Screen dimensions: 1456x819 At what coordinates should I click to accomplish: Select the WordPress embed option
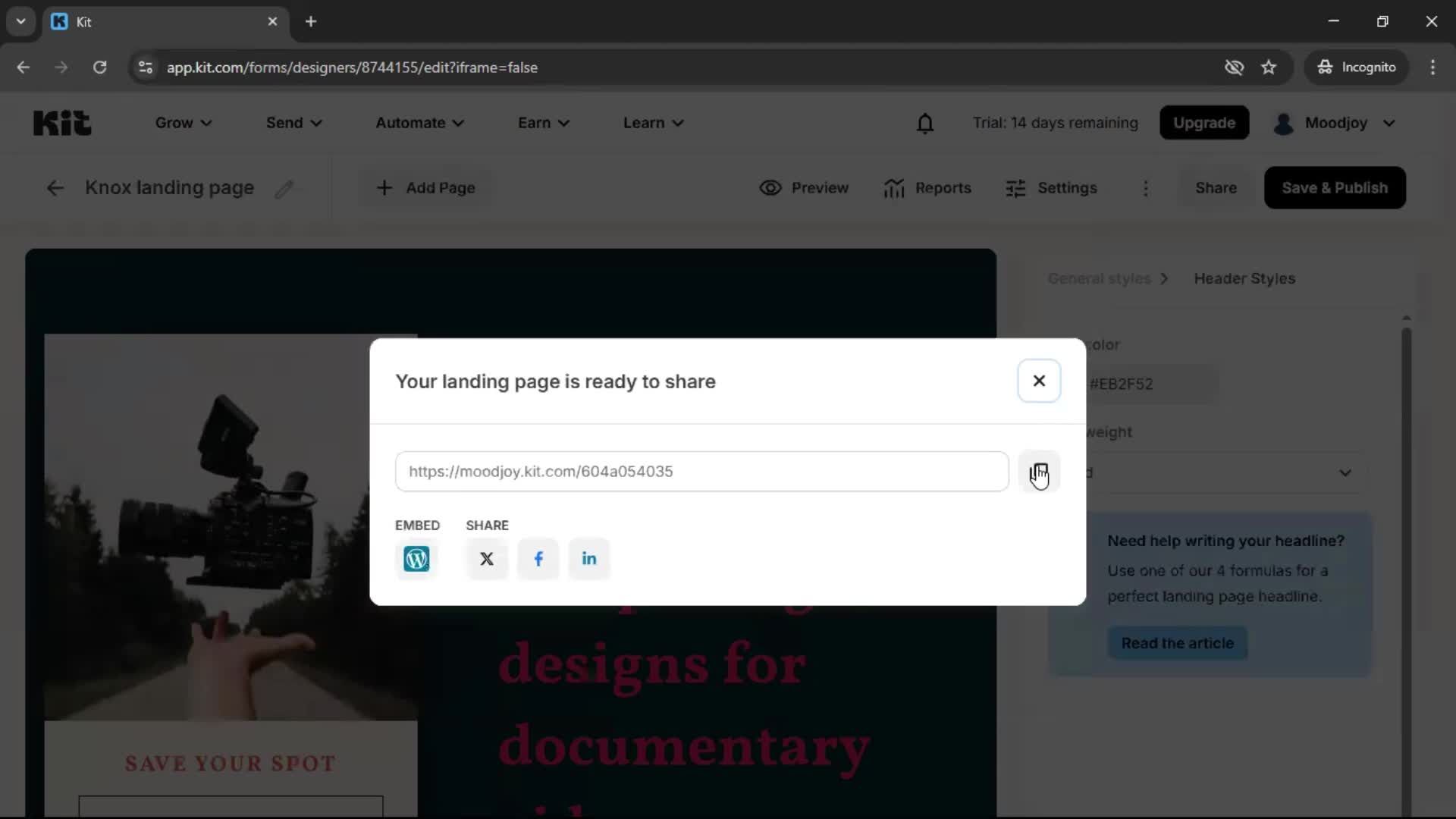[416, 559]
